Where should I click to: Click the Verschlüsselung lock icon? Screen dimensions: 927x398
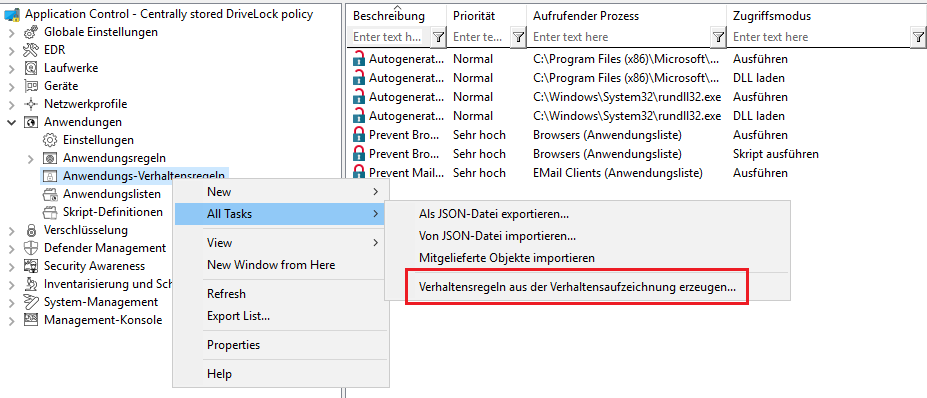click(31, 230)
